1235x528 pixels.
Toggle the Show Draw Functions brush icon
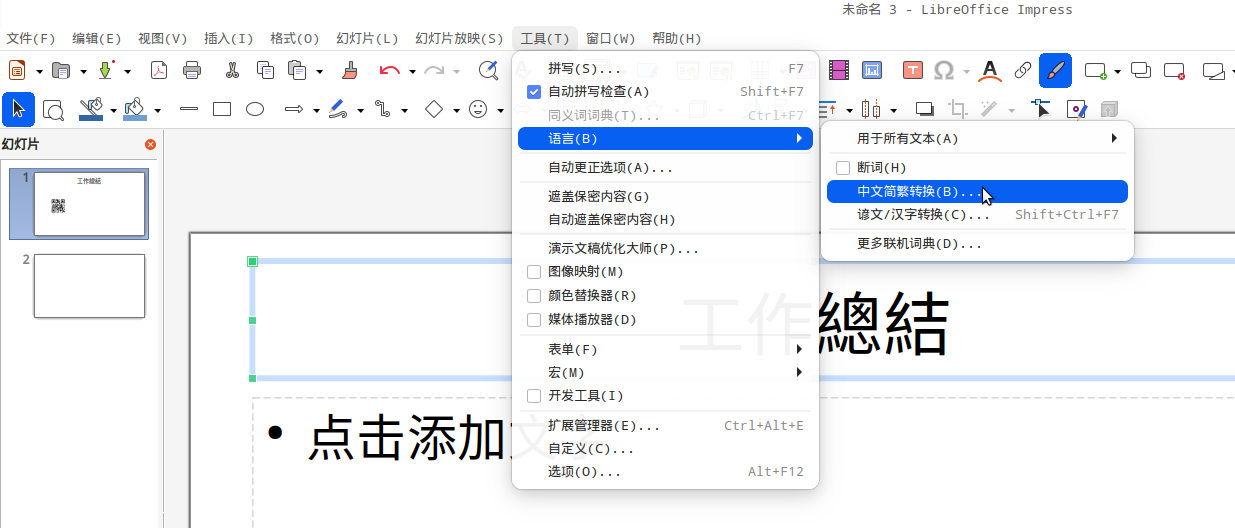click(x=1055, y=70)
